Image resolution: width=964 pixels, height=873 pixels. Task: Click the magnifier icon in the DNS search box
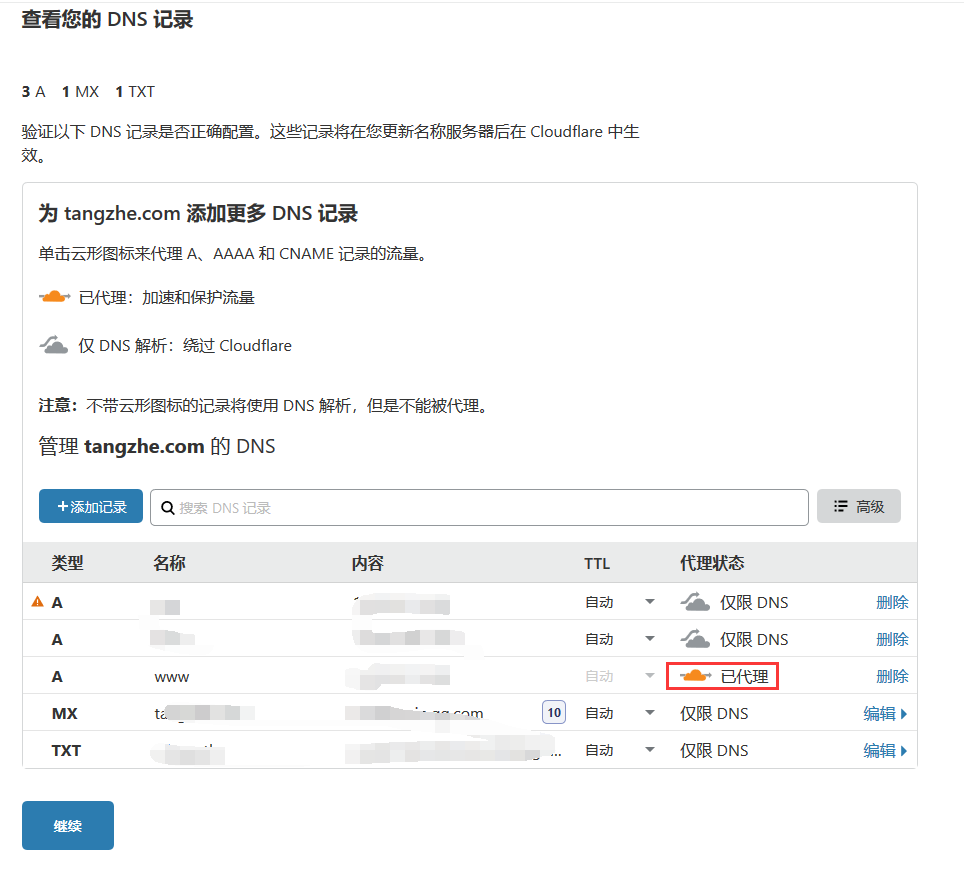[x=167, y=508]
